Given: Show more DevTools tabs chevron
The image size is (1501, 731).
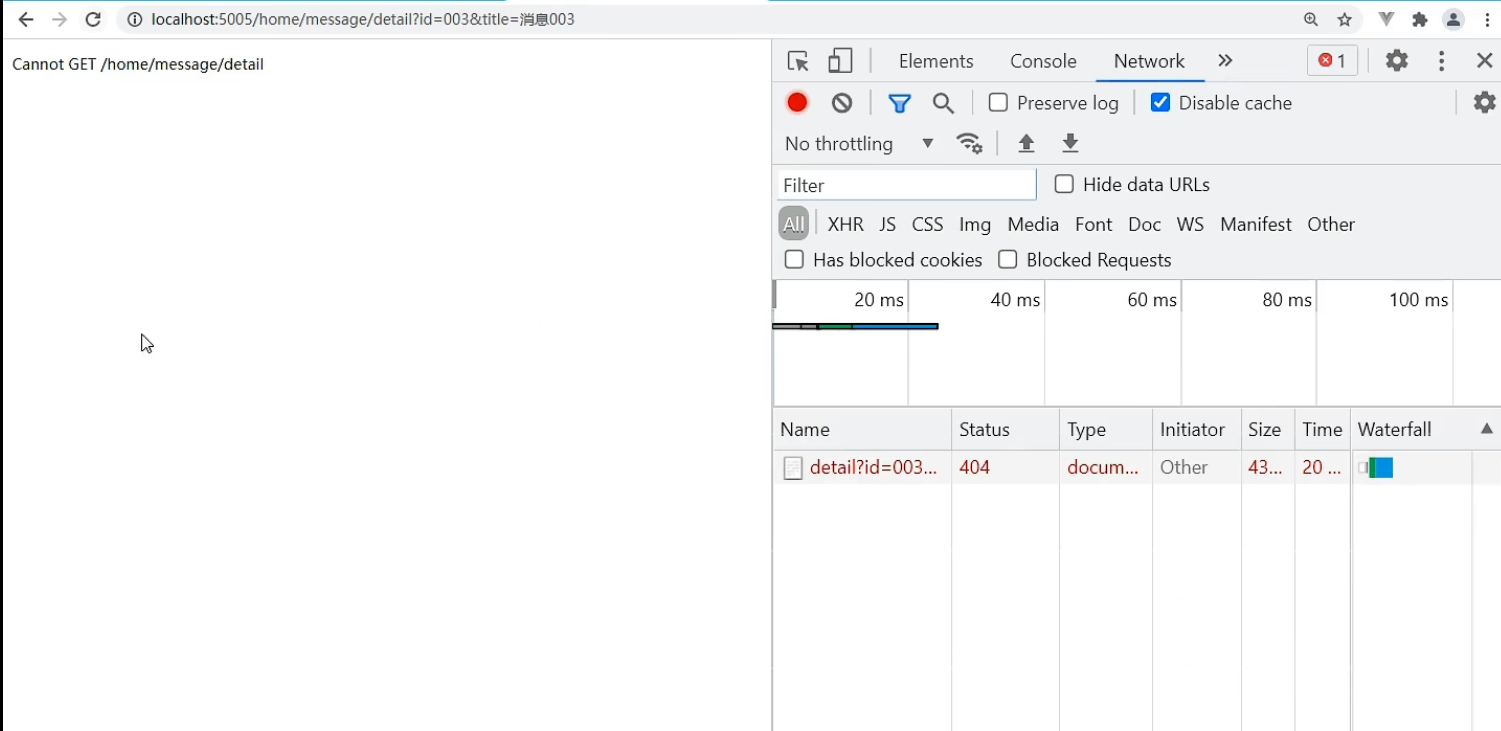Looking at the screenshot, I should [x=1225, y=61].
